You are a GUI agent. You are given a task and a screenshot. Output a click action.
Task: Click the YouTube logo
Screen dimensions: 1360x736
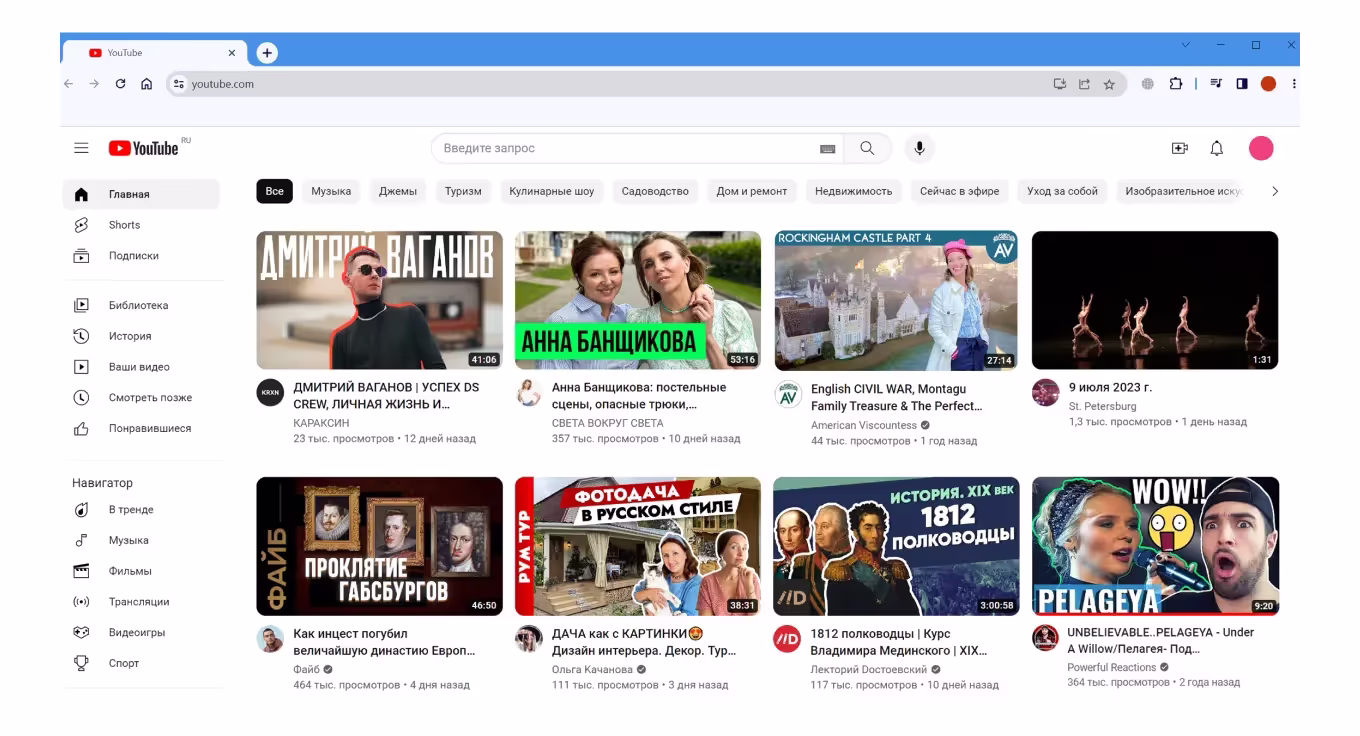coord(144,148)
